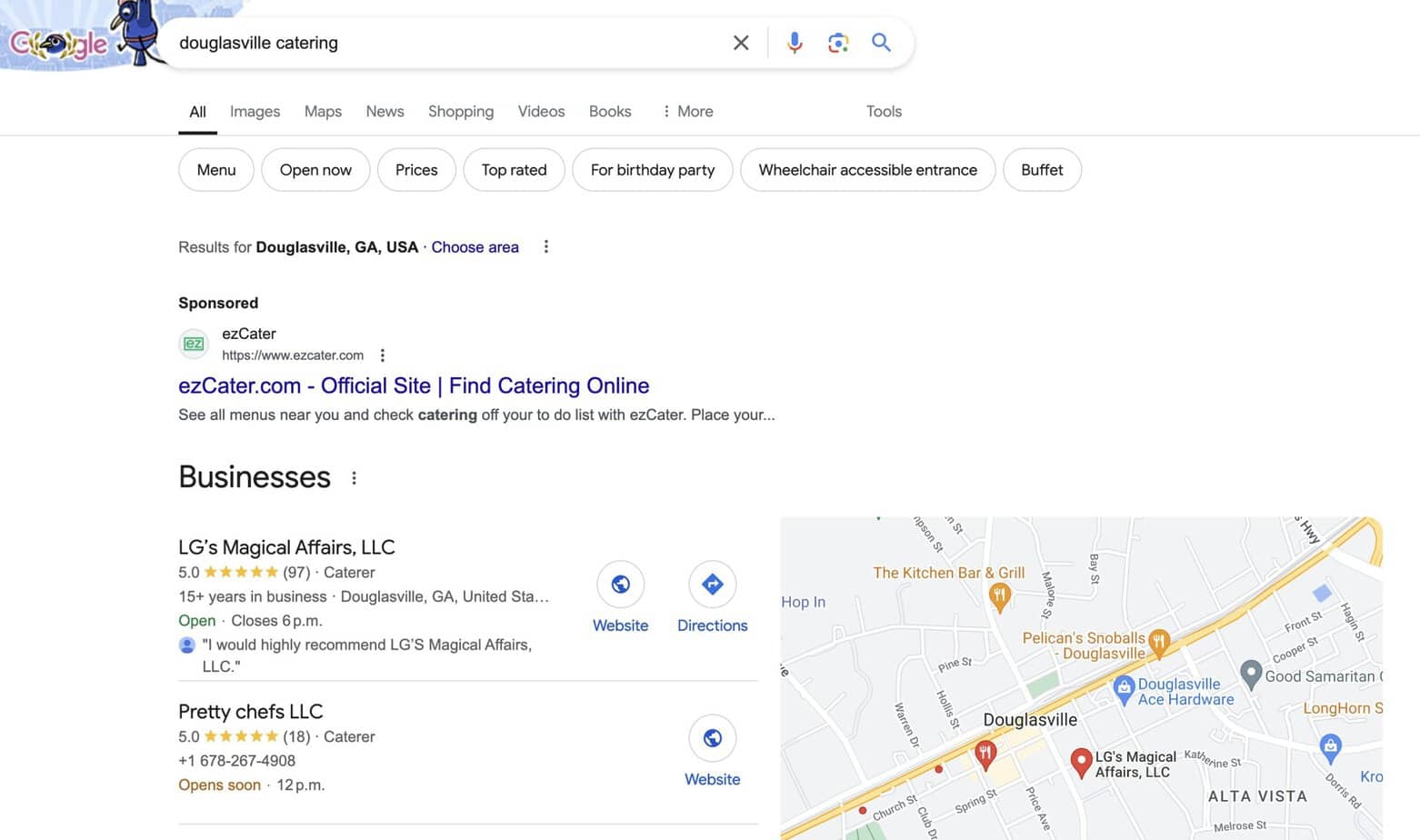Start voice search with microphone icon
1420x840 pixels.
[795, 43]
